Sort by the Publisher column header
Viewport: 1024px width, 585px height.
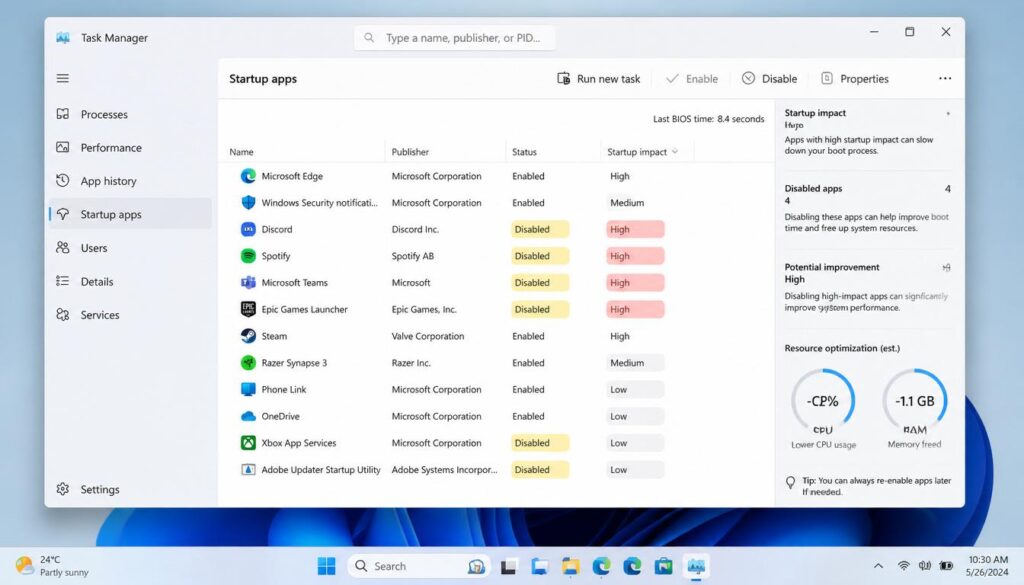coord(410,151)
